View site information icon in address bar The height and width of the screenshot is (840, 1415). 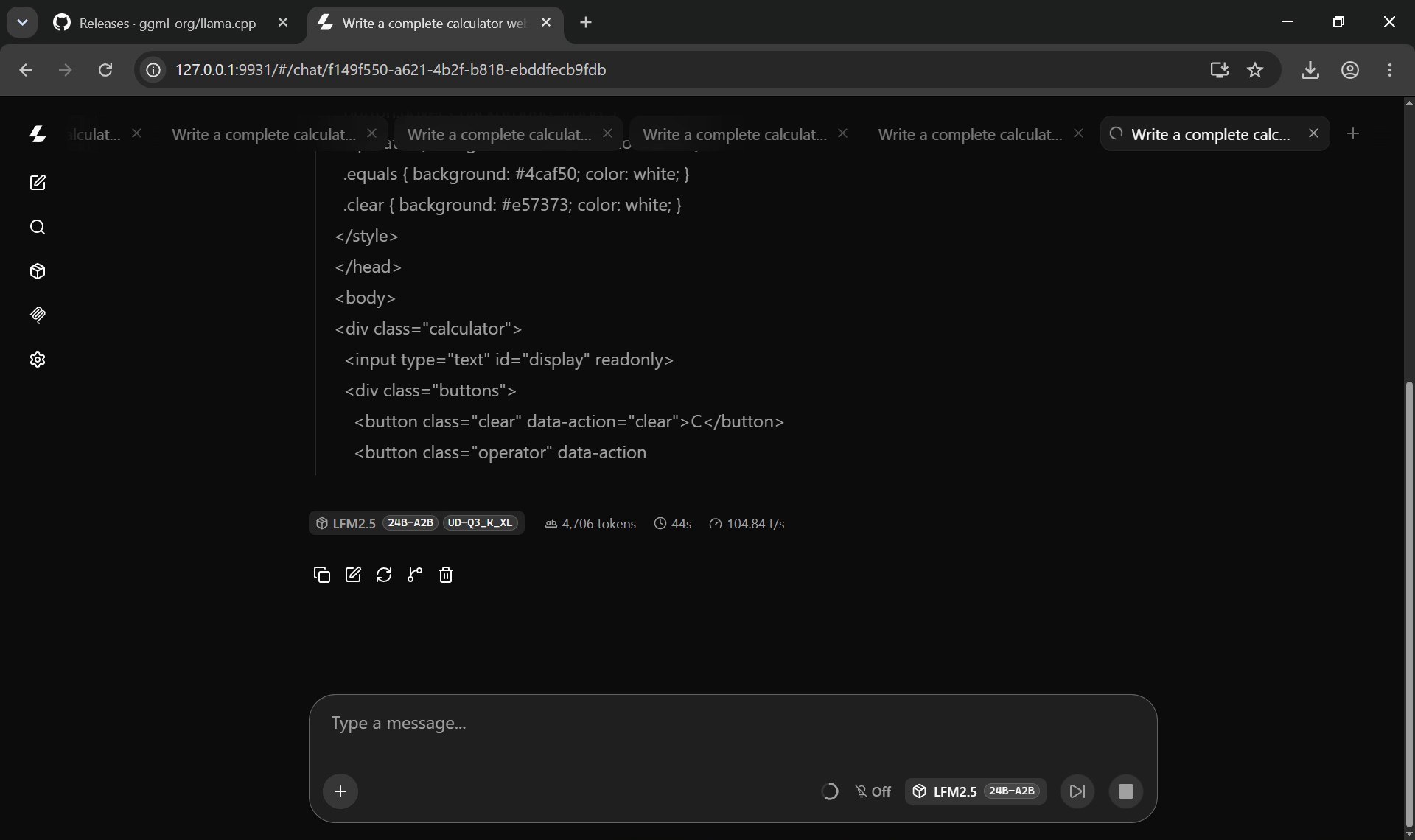tap(153, 70)
